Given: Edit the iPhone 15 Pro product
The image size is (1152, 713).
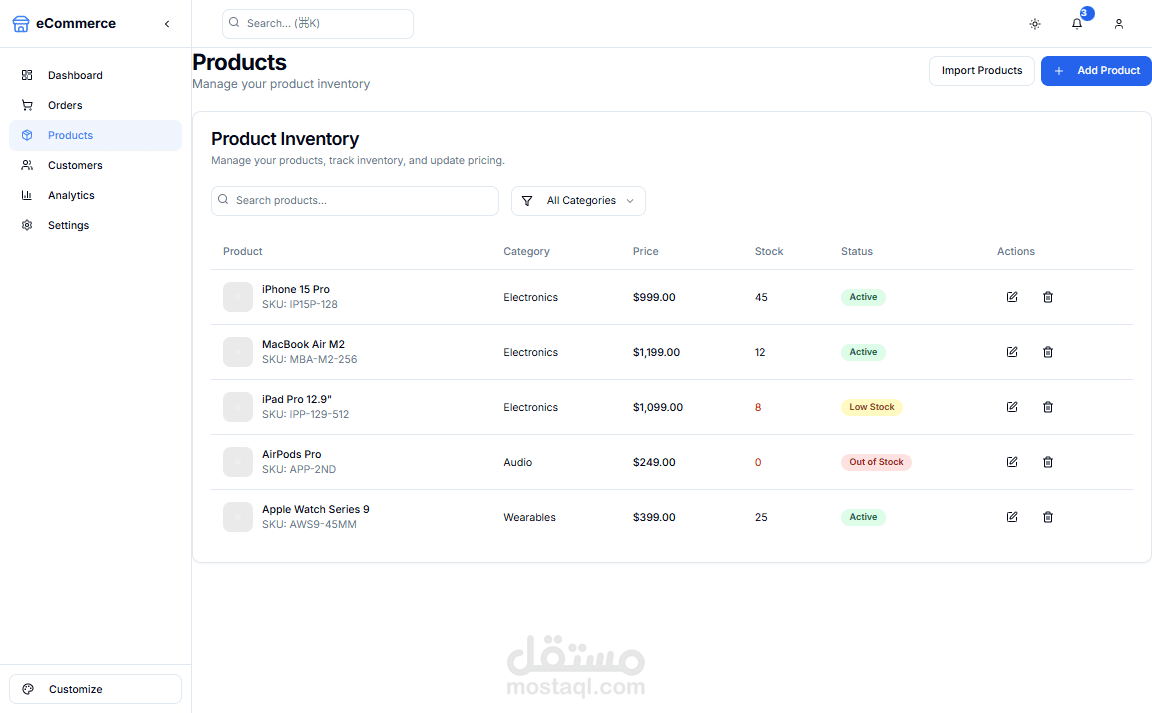Looking at the screenshot, I should [1012, 297].
